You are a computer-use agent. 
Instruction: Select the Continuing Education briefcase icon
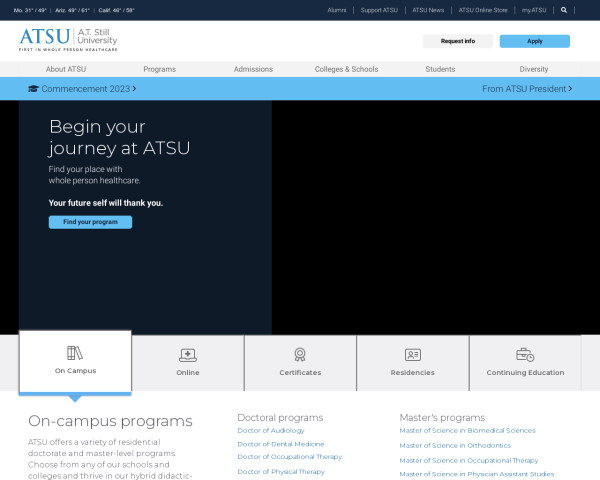[x=525, y=355]
